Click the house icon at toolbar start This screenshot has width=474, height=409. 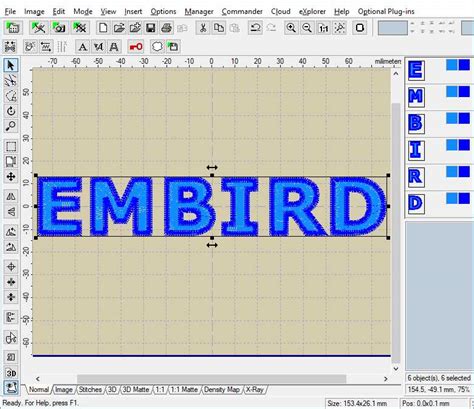(13, 28)
